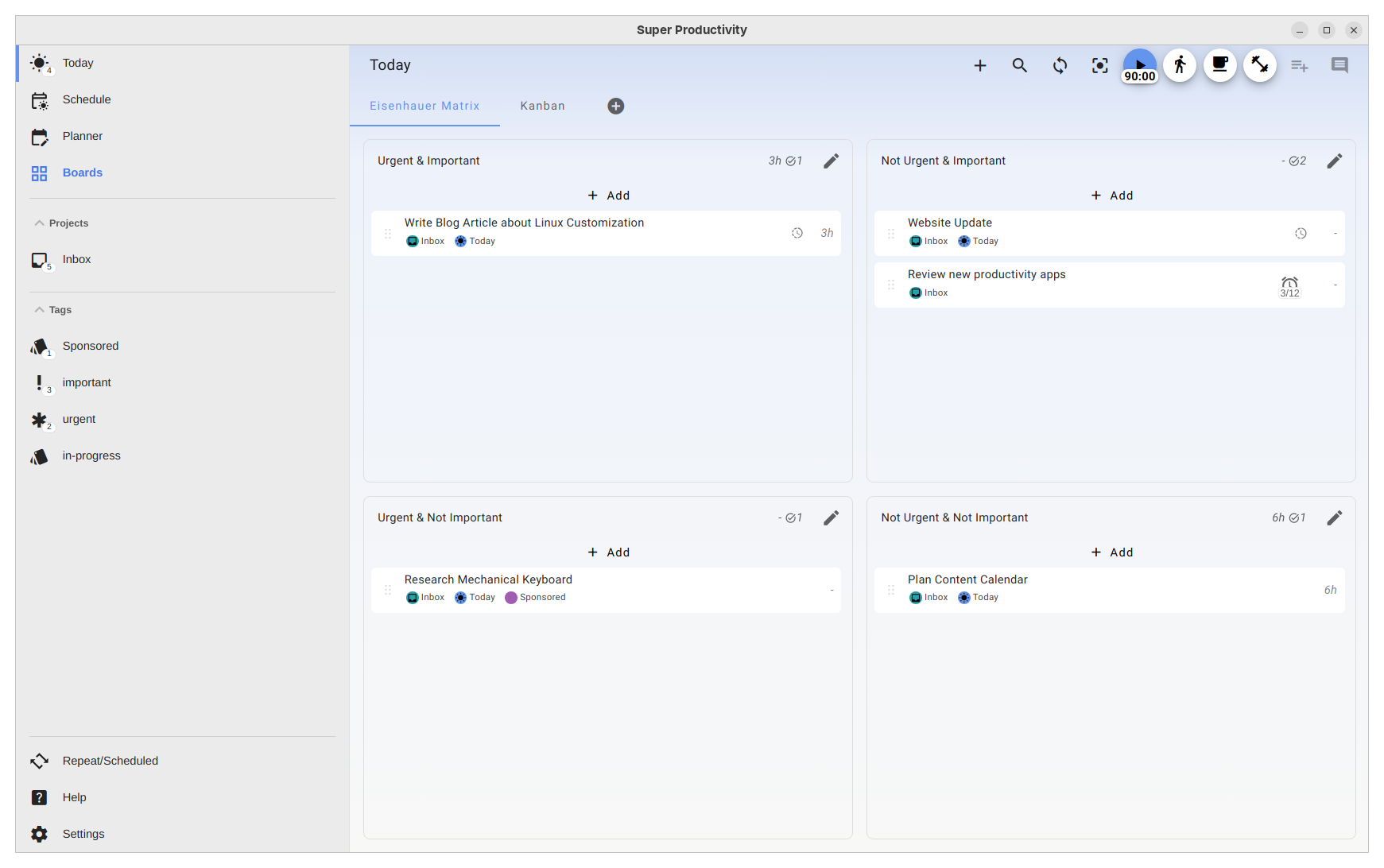1384x868 pixels.
Task: Open the Website Update schedule clock icon
Action: tap(1301, 234)
